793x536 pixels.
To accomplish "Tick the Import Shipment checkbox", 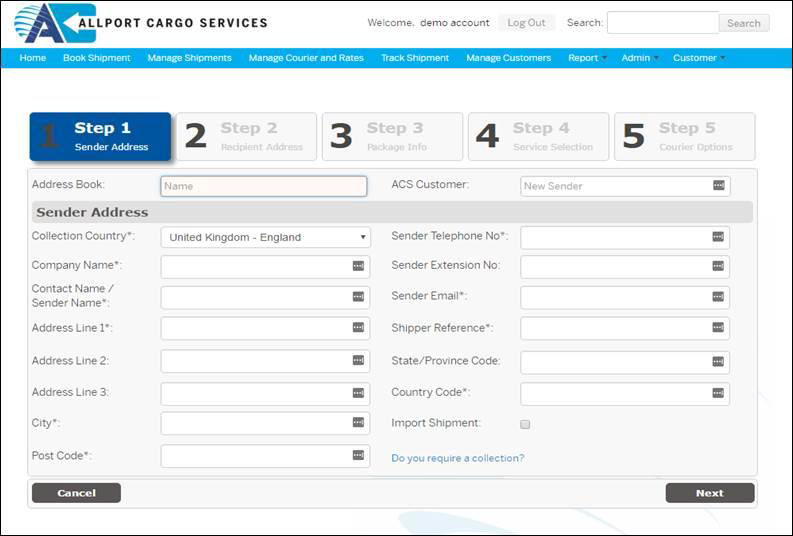I will pos(525,424).
